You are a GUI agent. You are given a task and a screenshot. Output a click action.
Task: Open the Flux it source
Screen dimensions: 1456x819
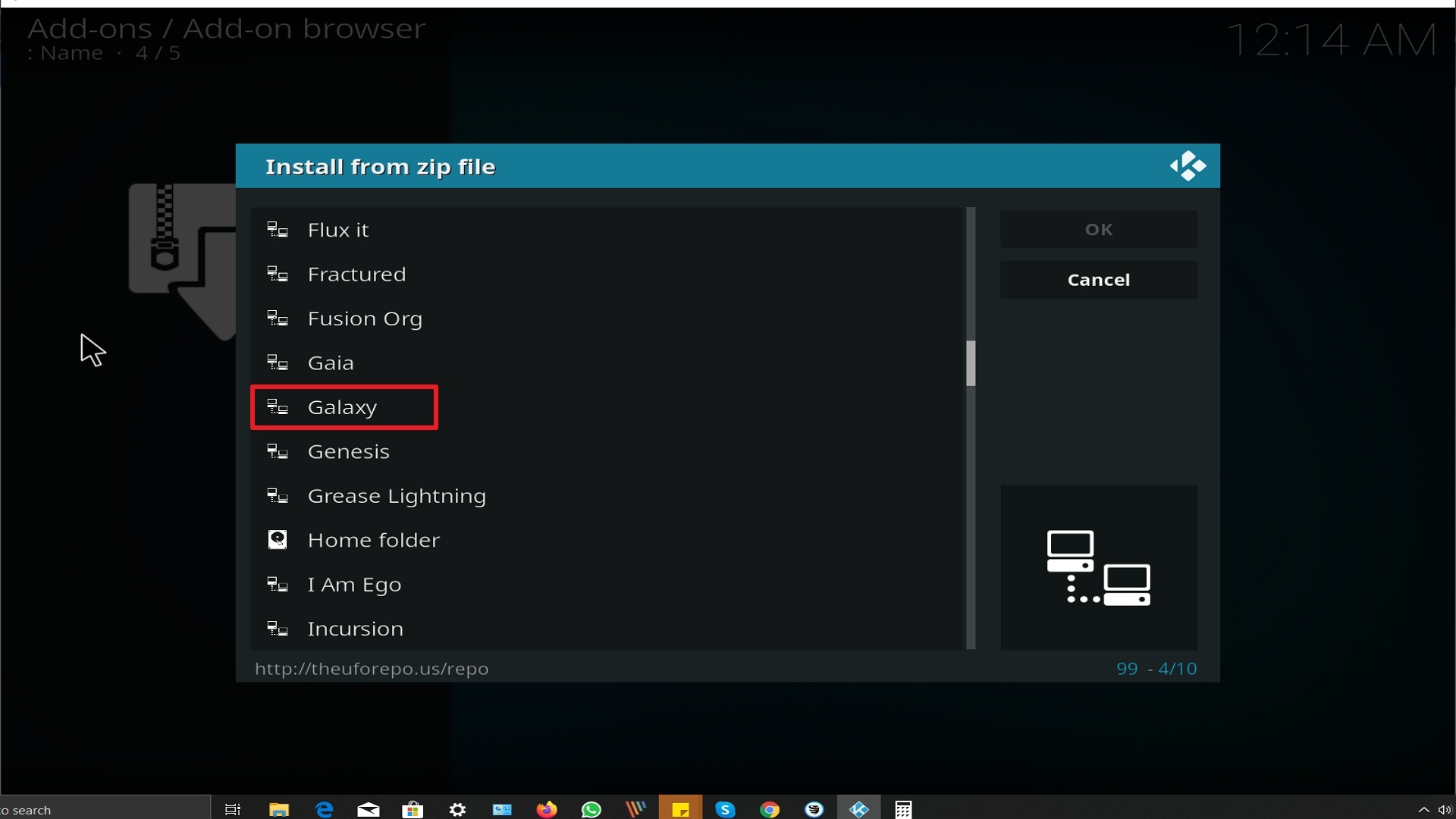click(x=607, y=230)
